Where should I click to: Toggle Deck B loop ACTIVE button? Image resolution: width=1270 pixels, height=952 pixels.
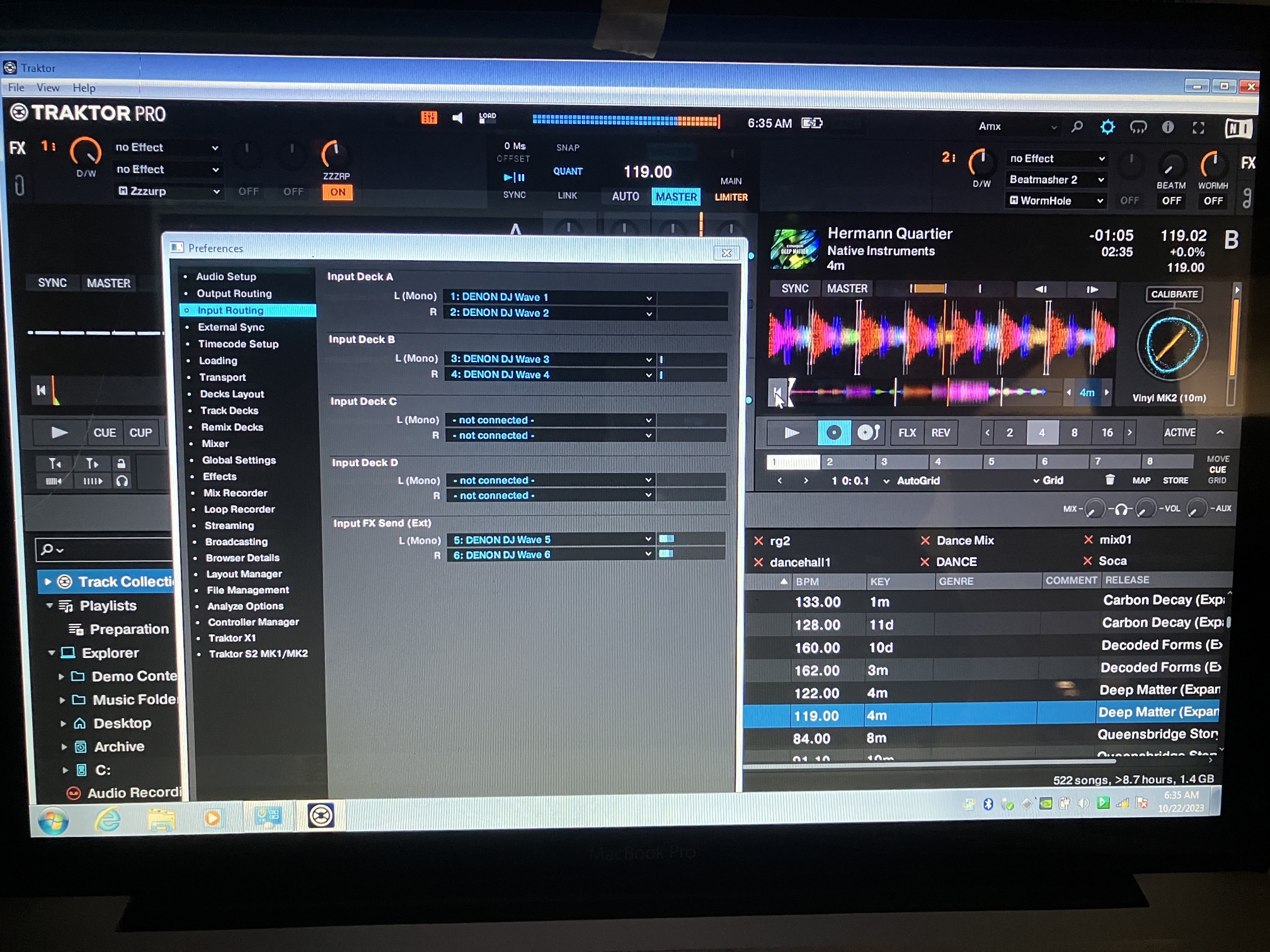coord(1179,433)
